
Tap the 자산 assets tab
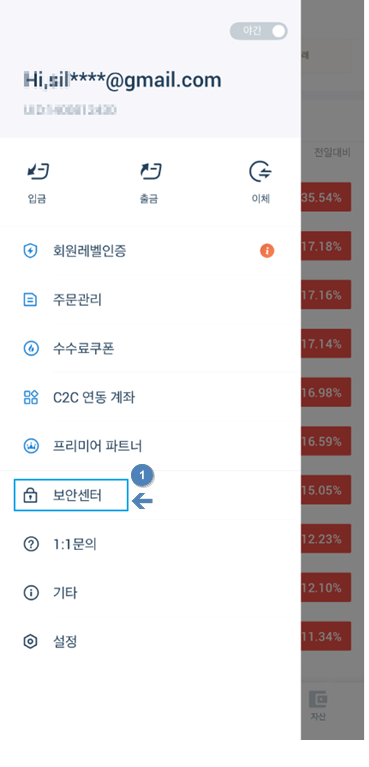[x=318, y=707]
